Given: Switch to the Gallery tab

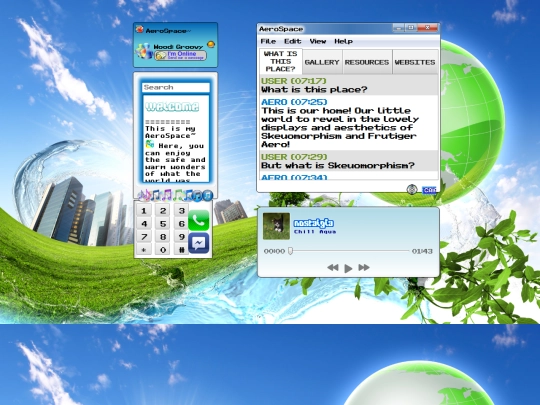Looking at the screenshot, I should [322, 62].
